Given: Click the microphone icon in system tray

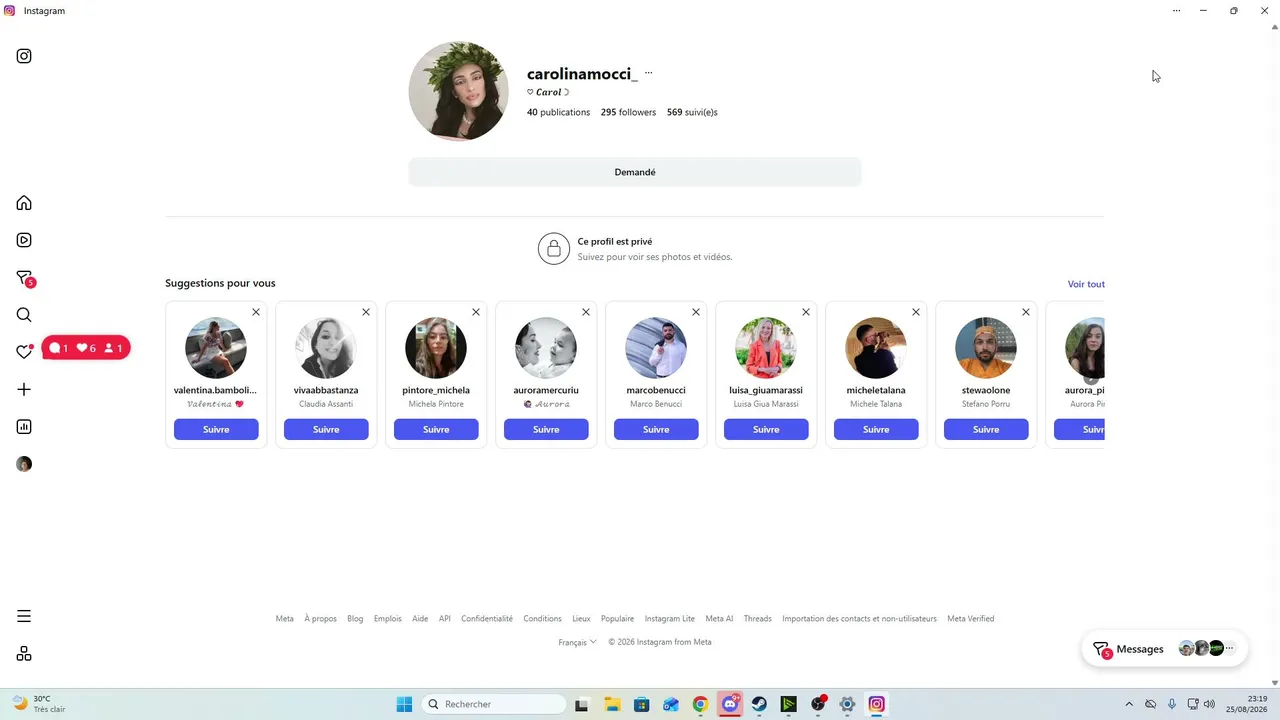Looking at the screenshot, I should 1172,704.
